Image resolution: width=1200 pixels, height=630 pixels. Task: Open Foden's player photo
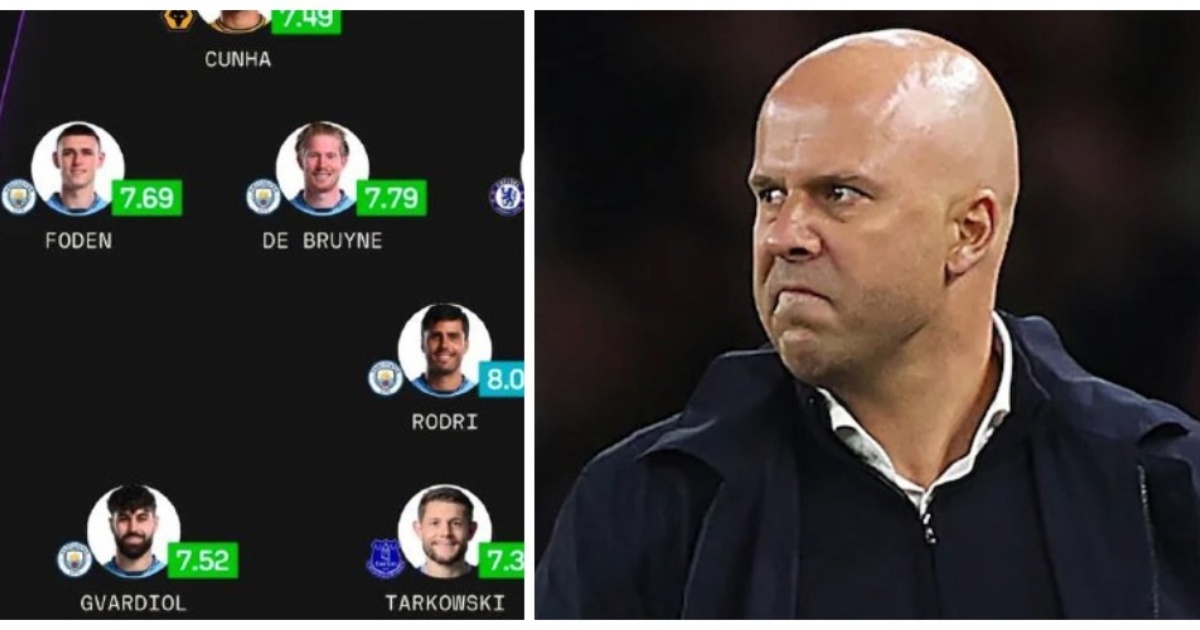(x=78, y=168)
